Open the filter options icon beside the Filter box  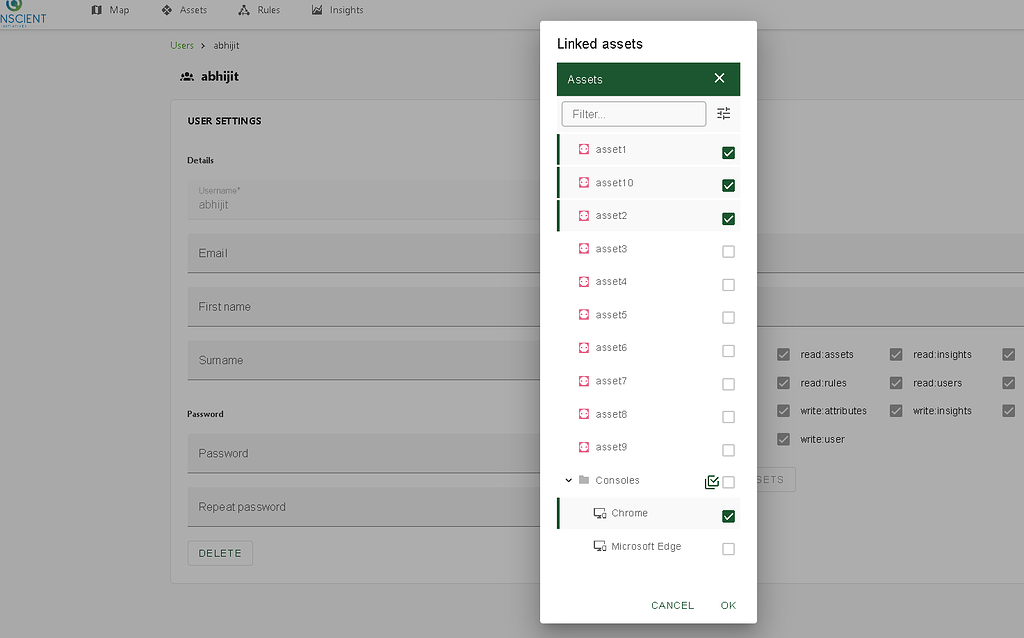pos(723,113)
